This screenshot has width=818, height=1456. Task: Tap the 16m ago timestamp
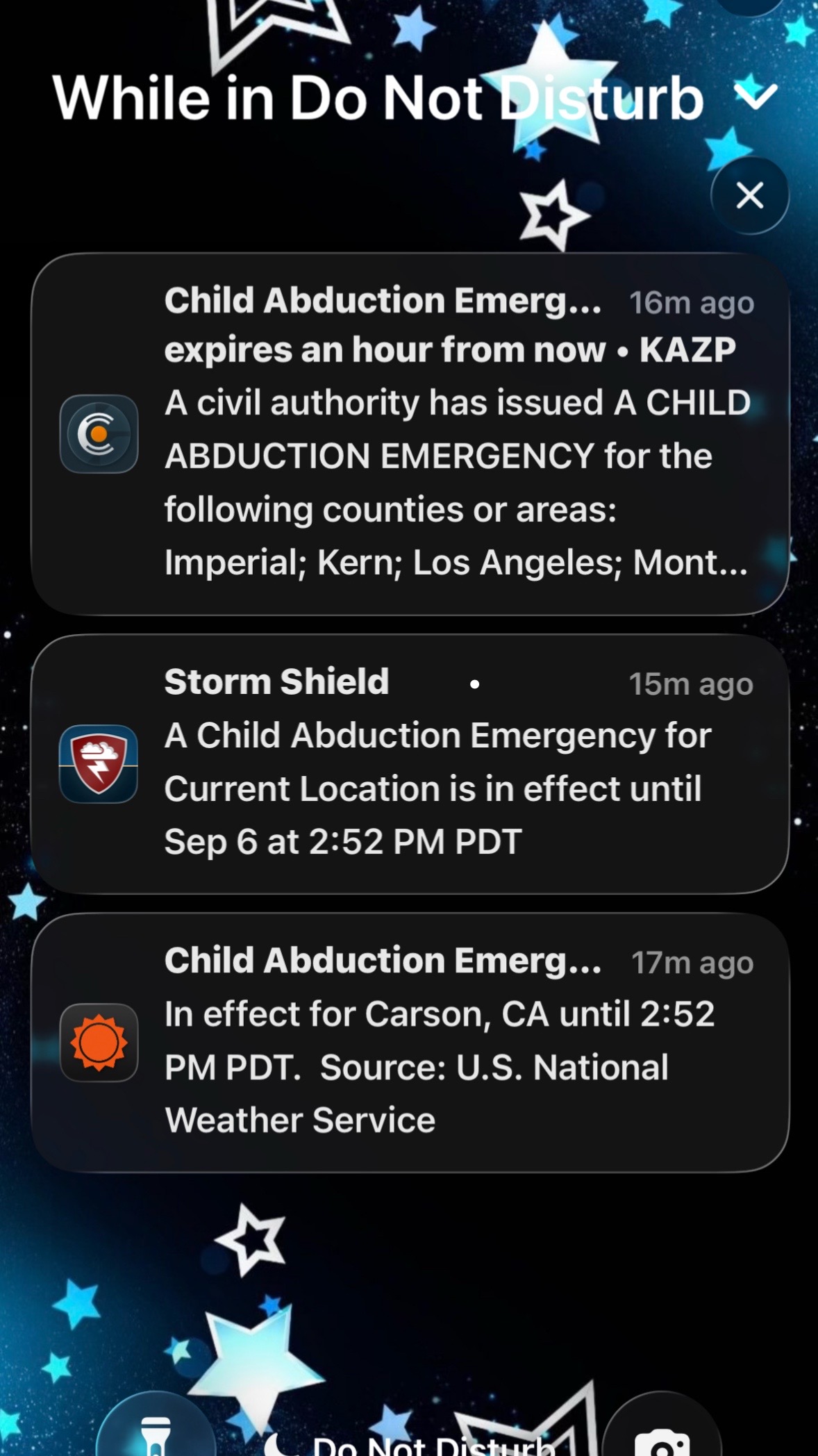coord(692,303)
